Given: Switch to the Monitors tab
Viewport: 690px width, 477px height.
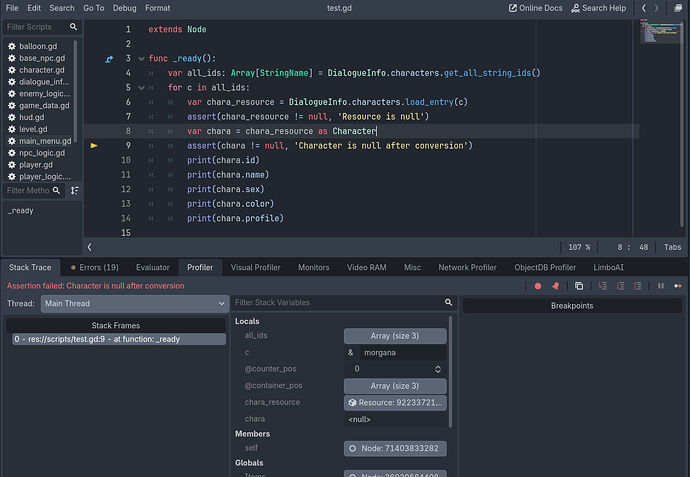Looking at the screenshot, I should click(313, 268).
